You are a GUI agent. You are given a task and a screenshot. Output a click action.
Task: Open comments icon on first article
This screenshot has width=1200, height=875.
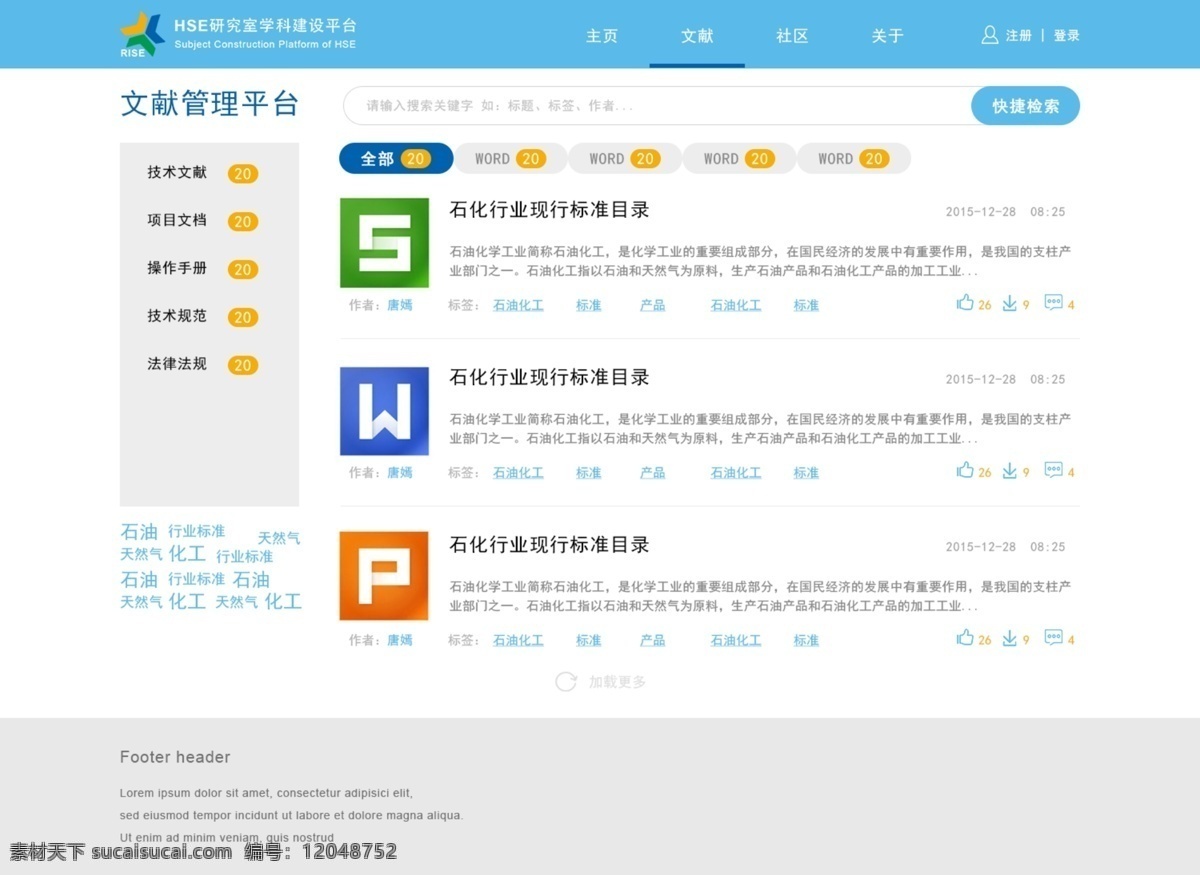[1053, 302]
